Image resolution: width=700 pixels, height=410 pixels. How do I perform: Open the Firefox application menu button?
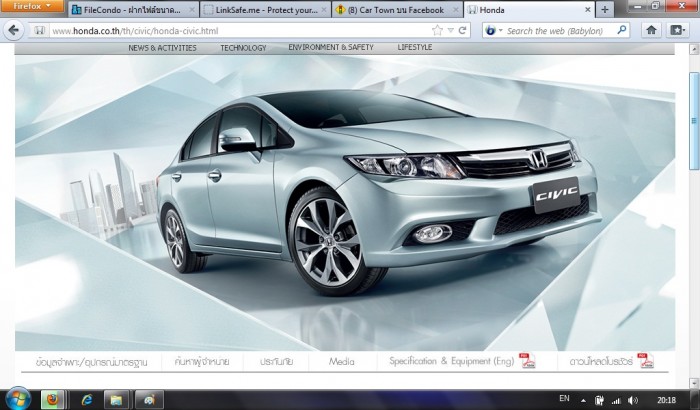click(32, 6)
